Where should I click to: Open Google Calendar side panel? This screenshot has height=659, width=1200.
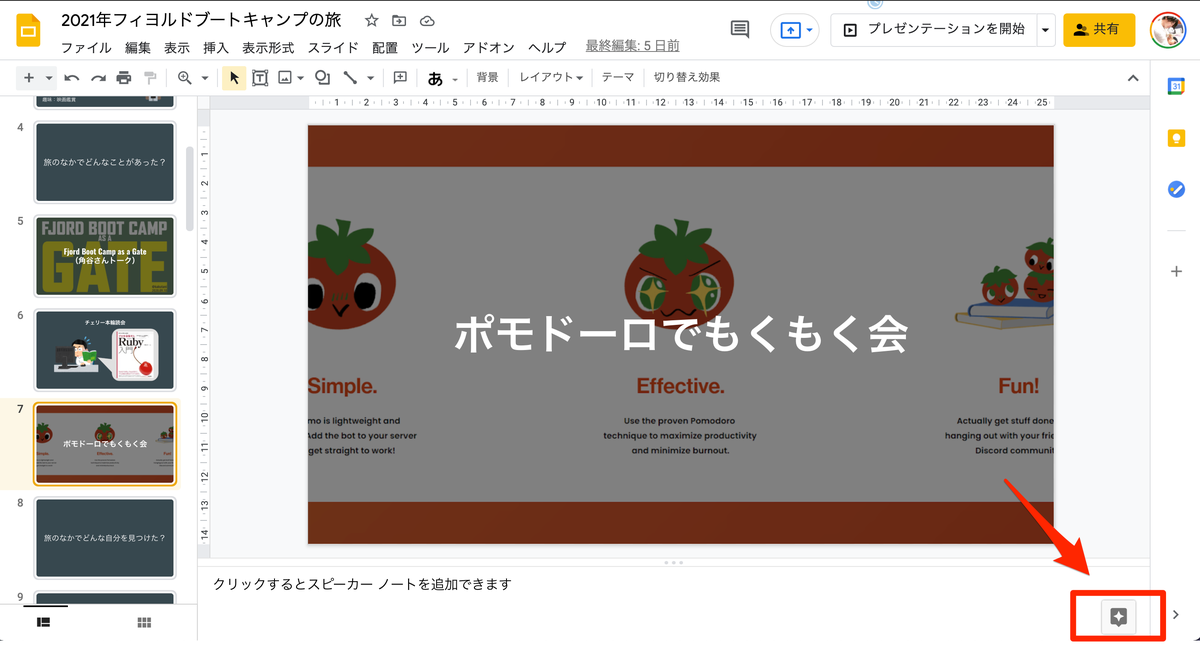[x=1176, y=87]
